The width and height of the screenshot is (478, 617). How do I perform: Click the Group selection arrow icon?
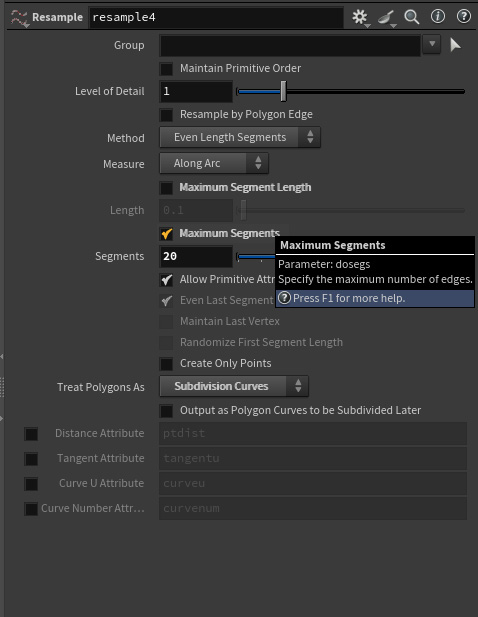pyautogui.click(x=455, y=45)
